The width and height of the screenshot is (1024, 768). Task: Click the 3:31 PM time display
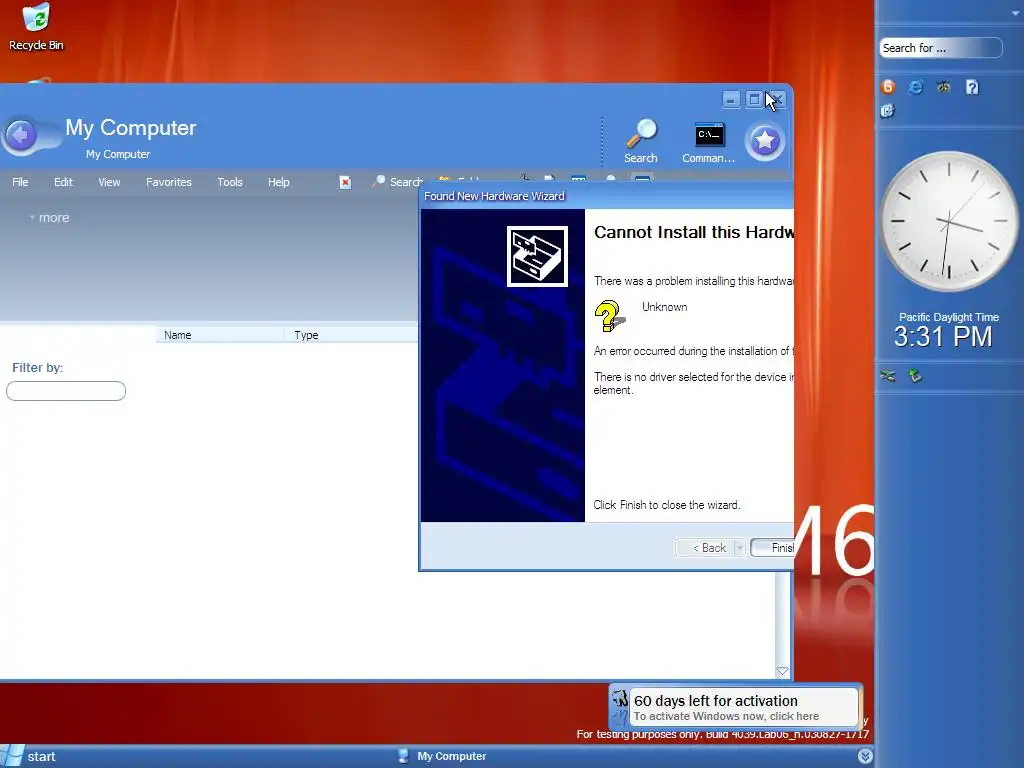942,337
